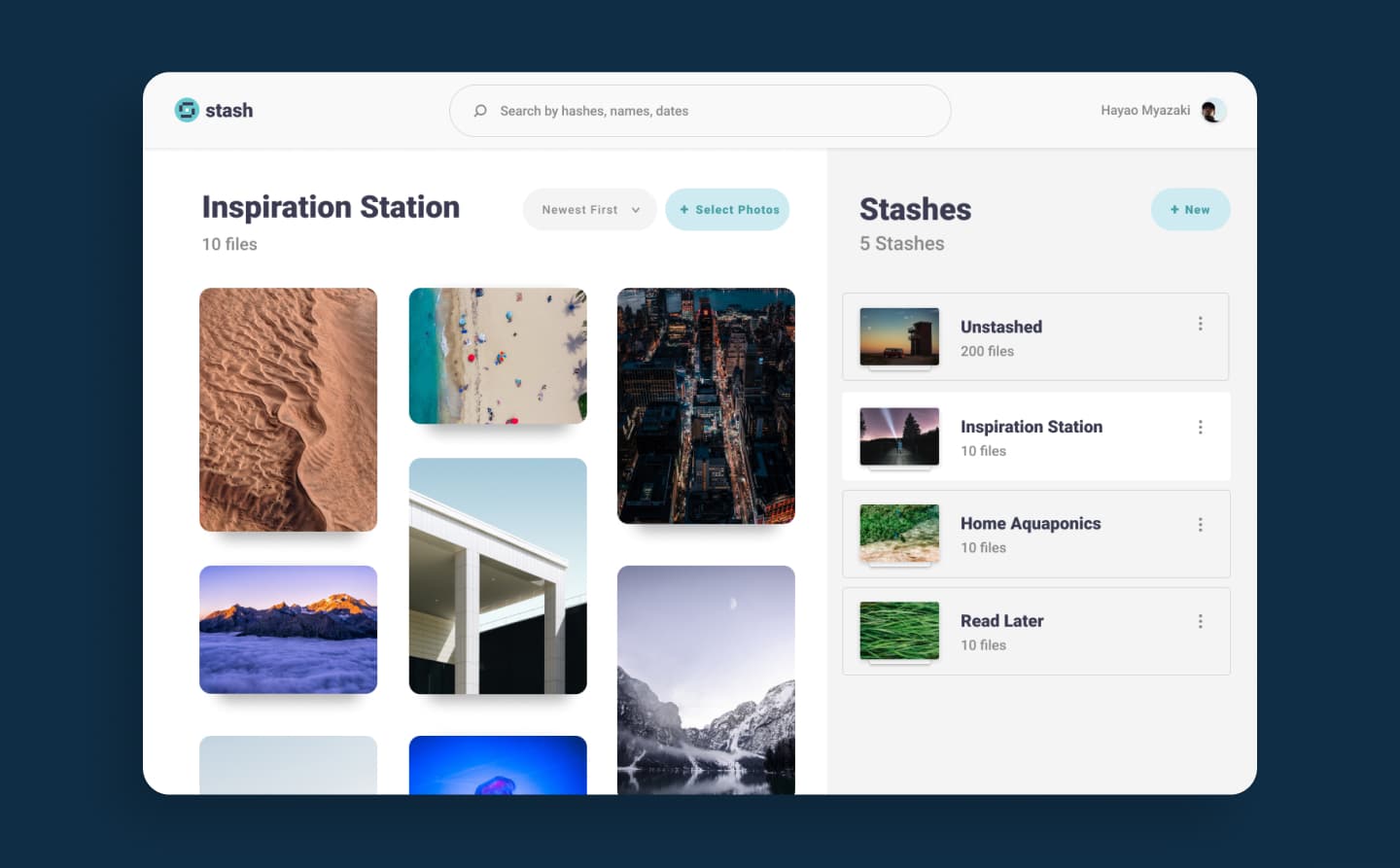1400x868 pixels.
Task: Open the desert sand dunes photo
Action: 288,409
